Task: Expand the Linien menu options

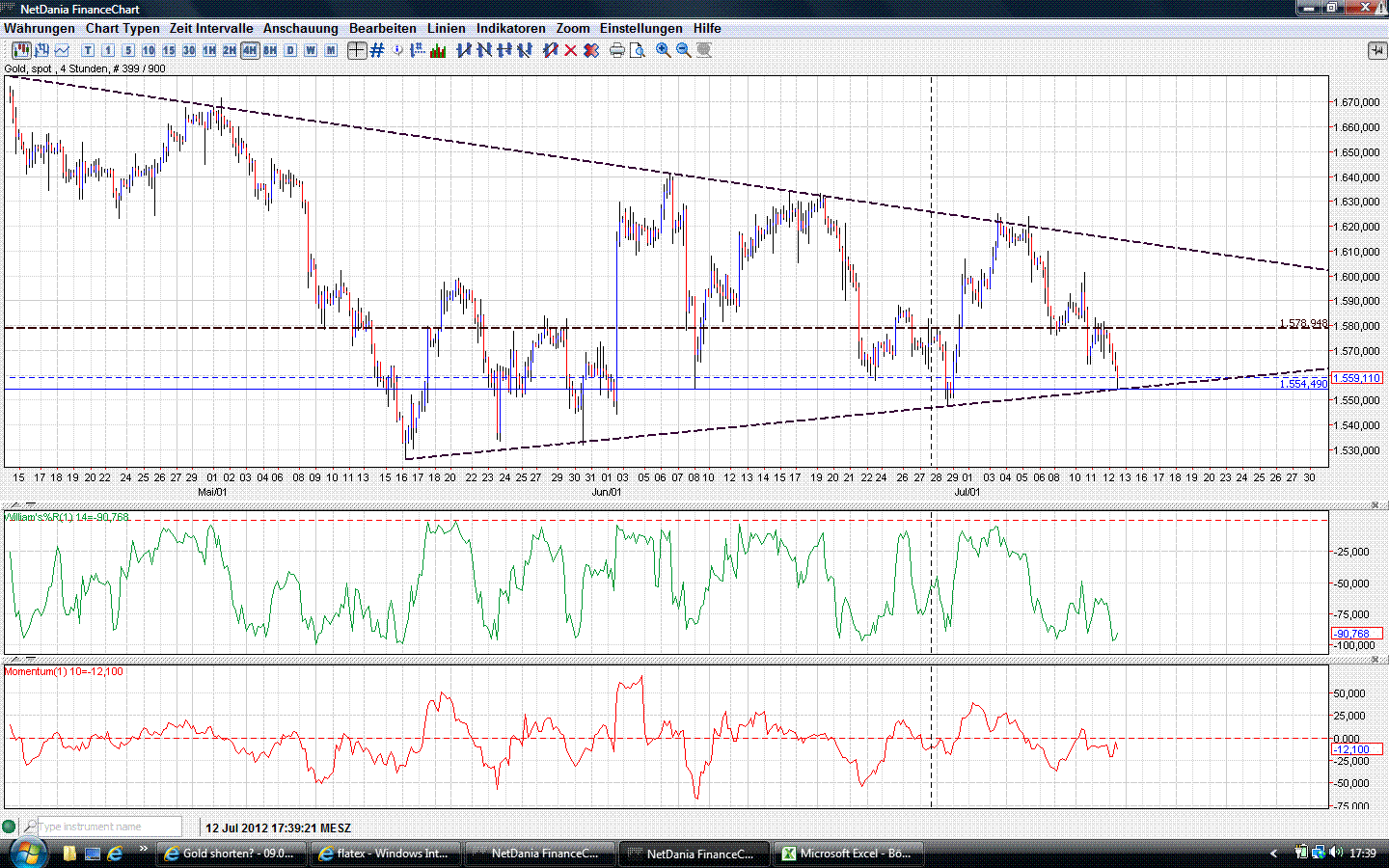Action: click(x=446, y=28)
